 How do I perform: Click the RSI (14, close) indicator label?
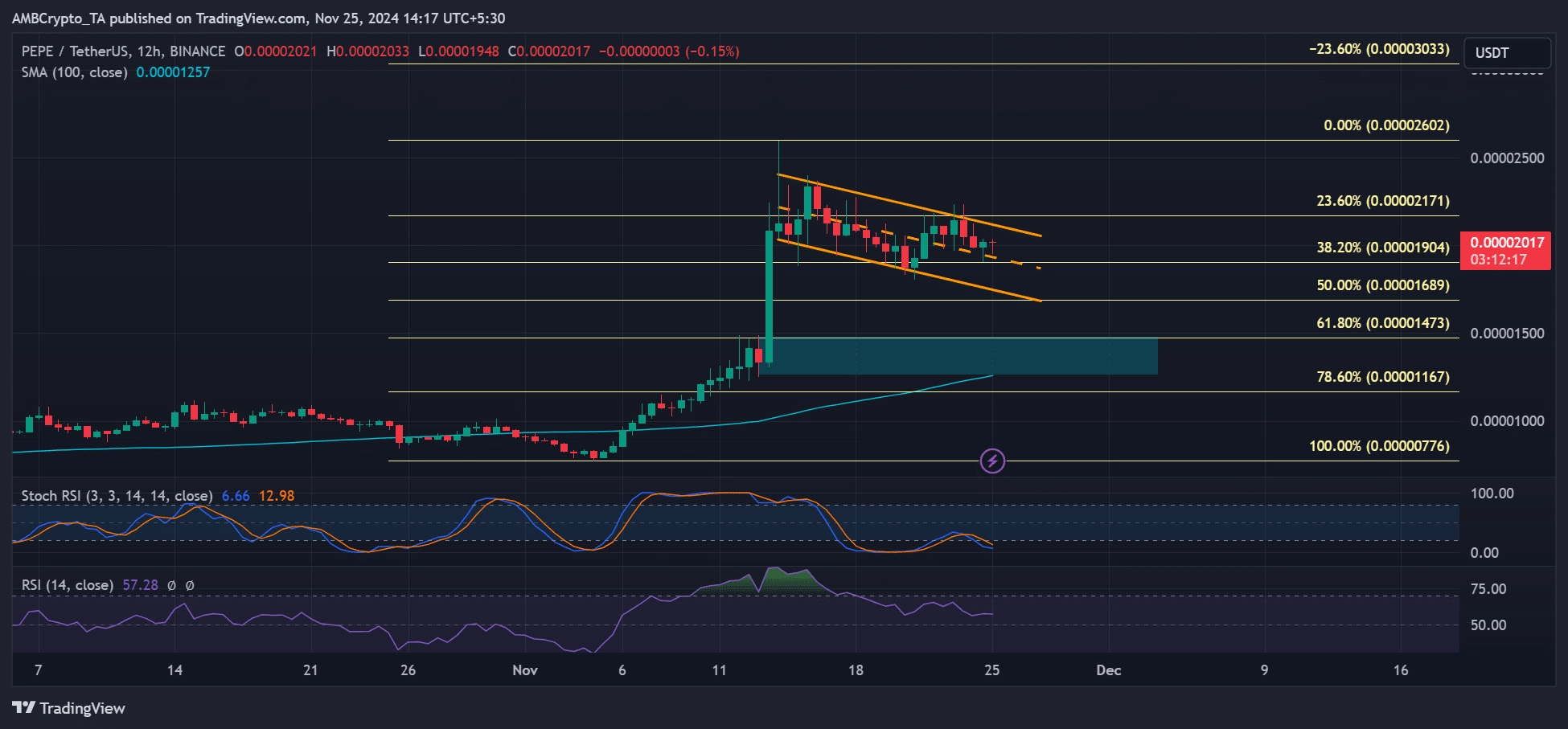(68, 585)
